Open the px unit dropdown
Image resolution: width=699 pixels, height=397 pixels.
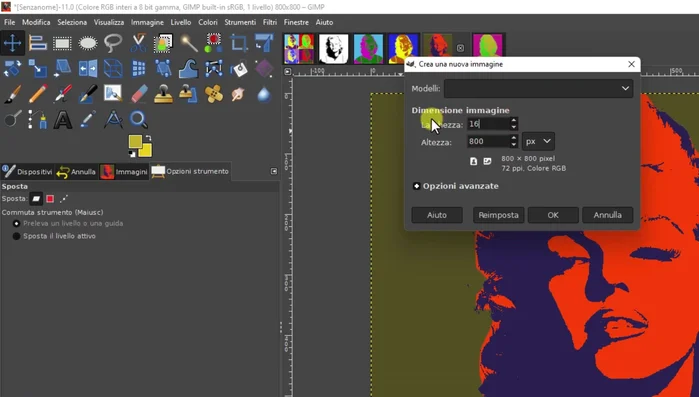(539, 141)
